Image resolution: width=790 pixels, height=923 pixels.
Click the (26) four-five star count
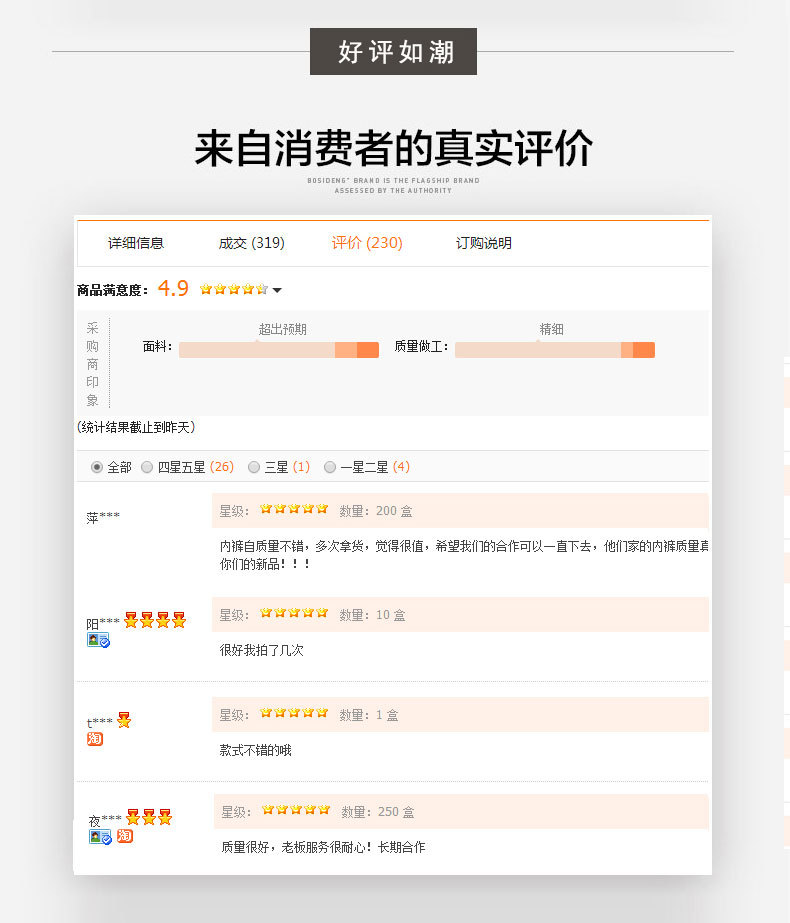tap(222, 467)
